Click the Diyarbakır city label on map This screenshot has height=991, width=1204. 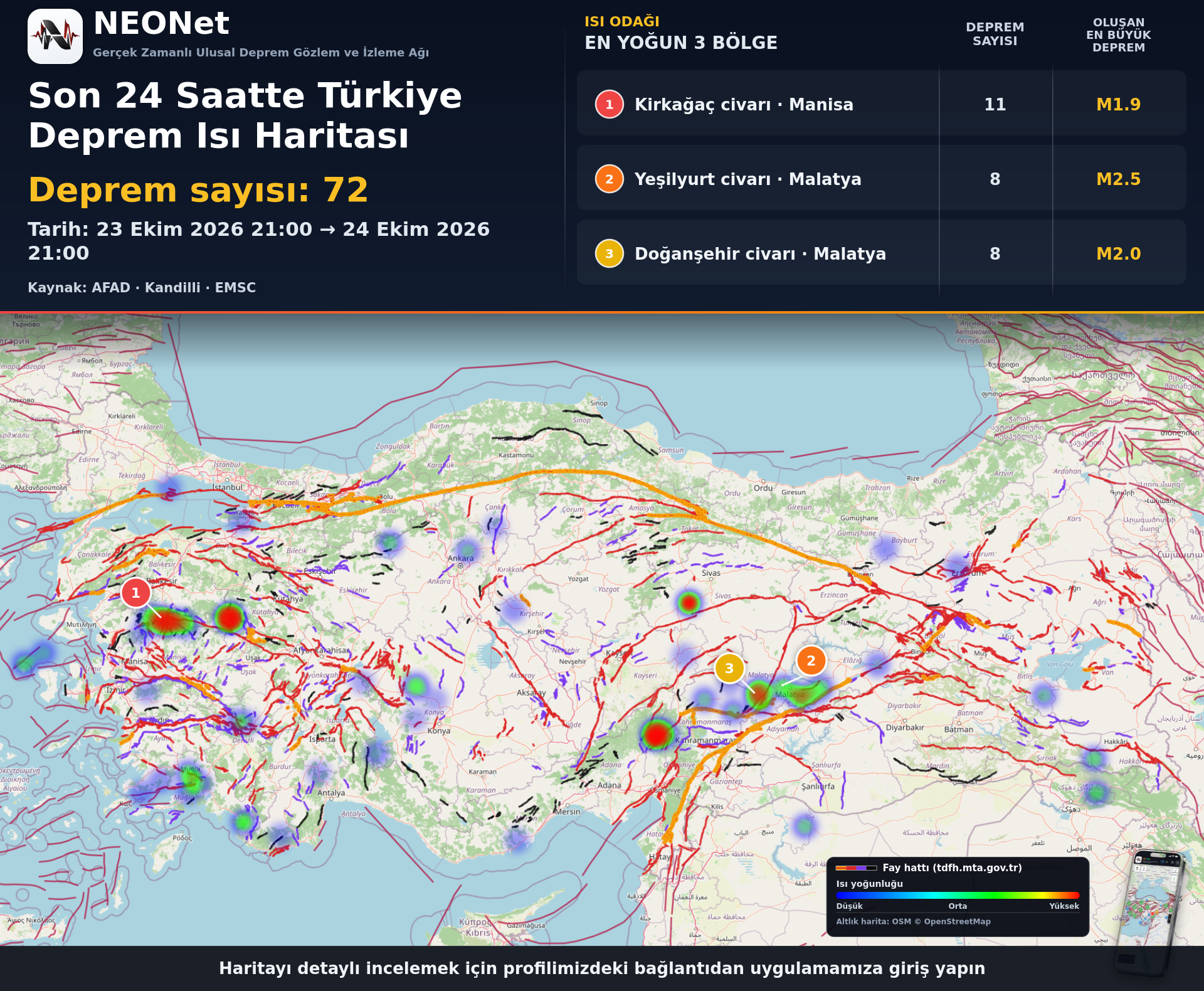click(905, 728)
